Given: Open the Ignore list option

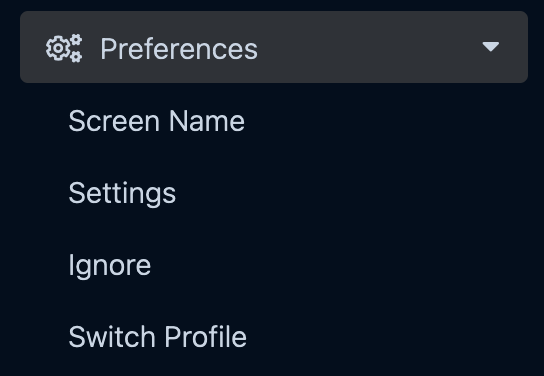Looking at the screenshot, I should coord(110,266).
